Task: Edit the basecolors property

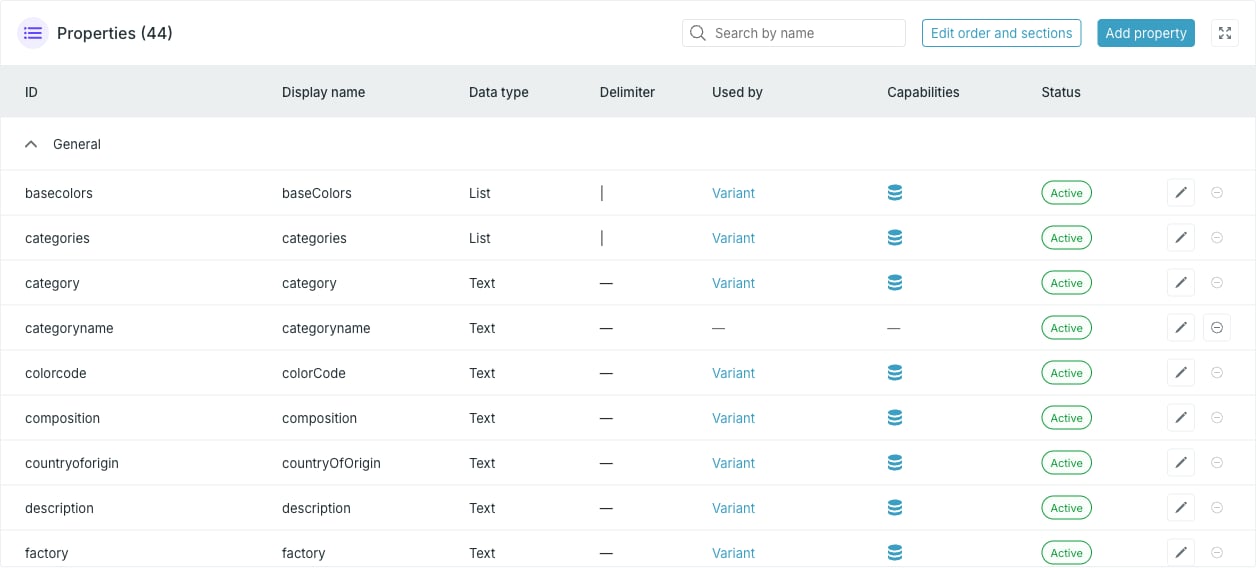Action: click(1181, 193)
